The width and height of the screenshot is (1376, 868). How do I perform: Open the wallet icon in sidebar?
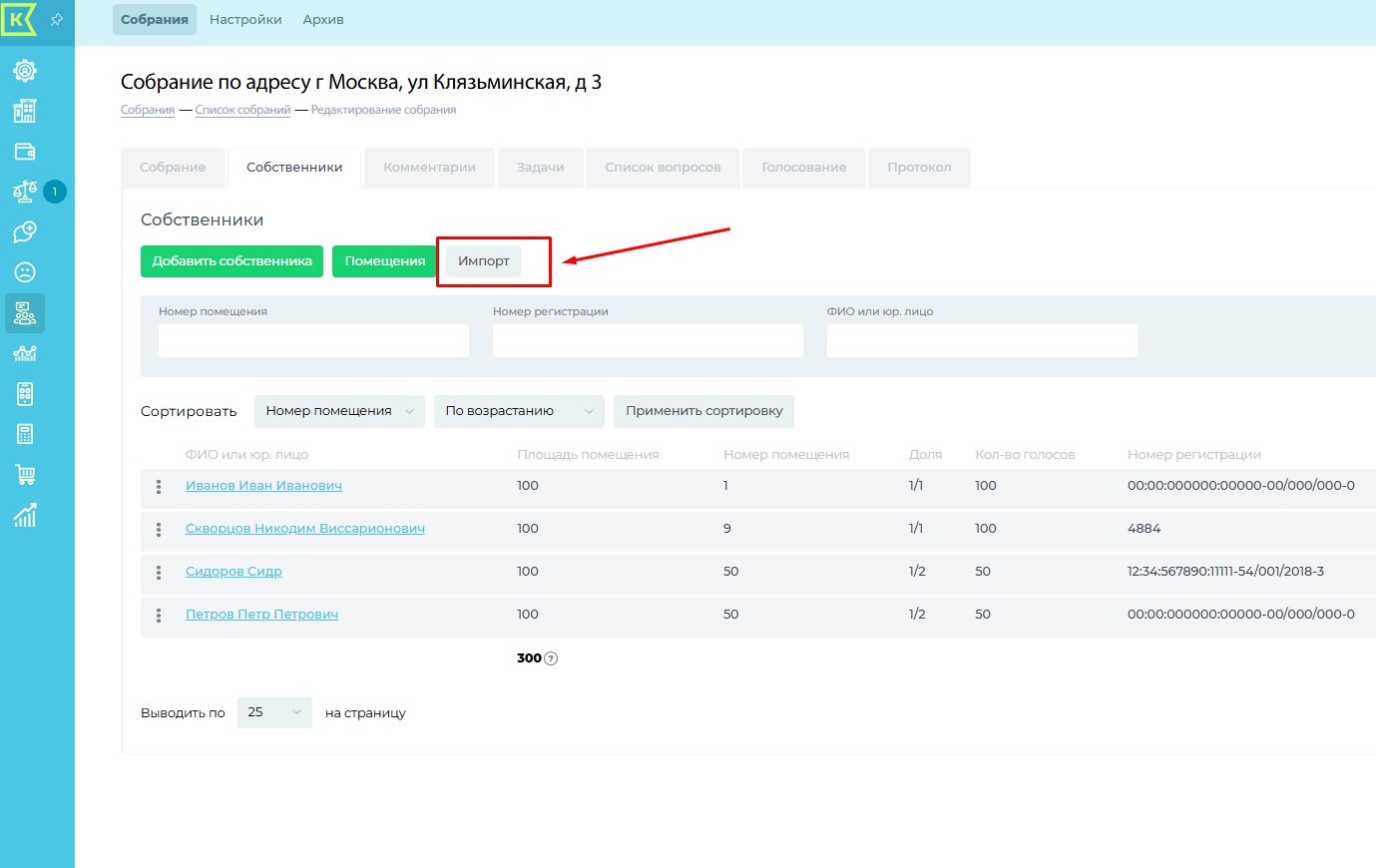pos(25,152)
